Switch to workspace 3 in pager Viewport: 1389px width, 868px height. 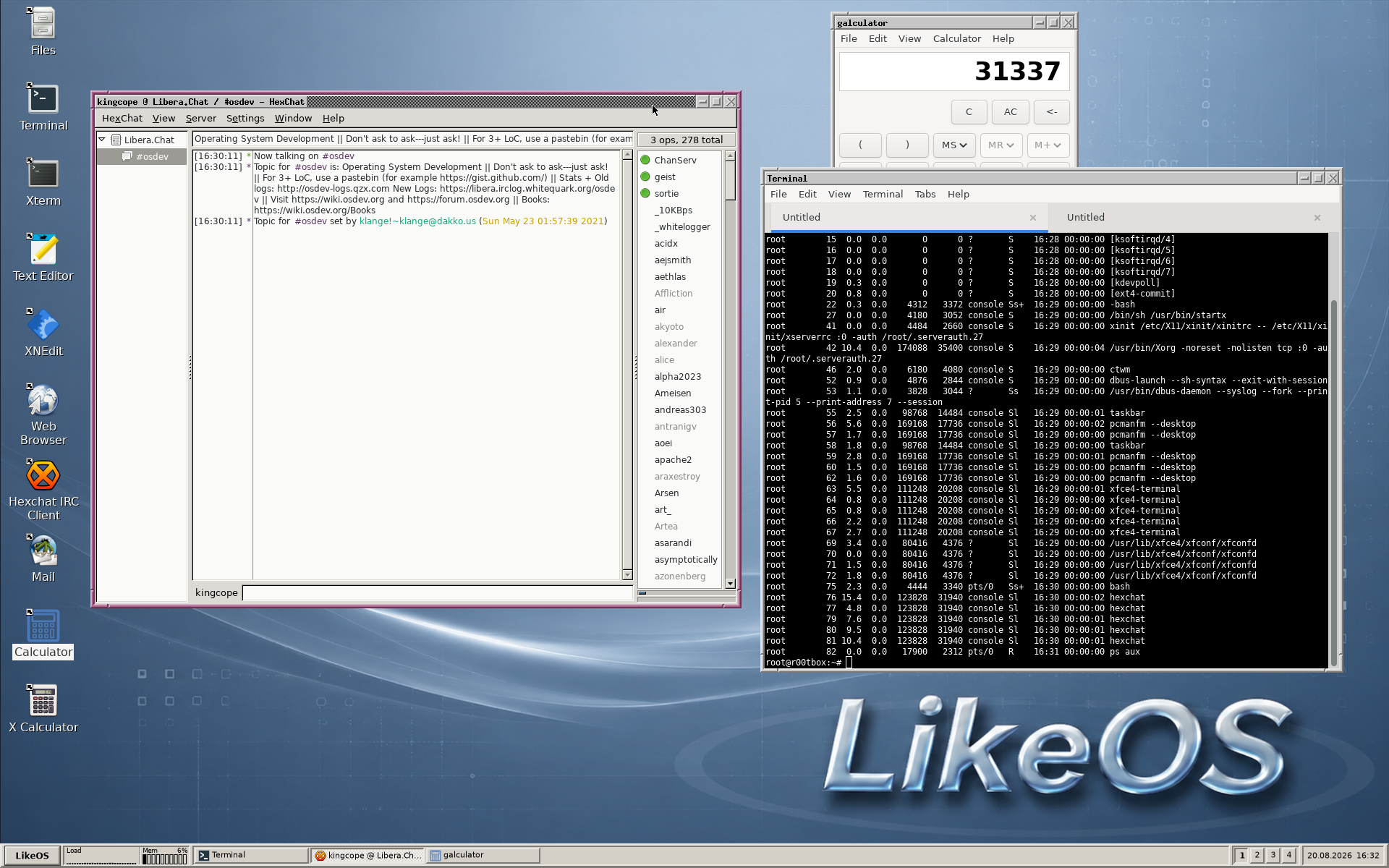tap(1273, 856)
